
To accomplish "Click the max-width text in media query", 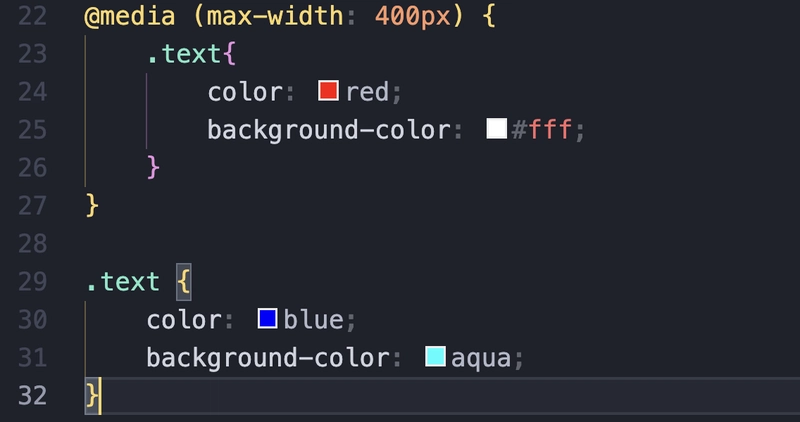I will 275,16.
